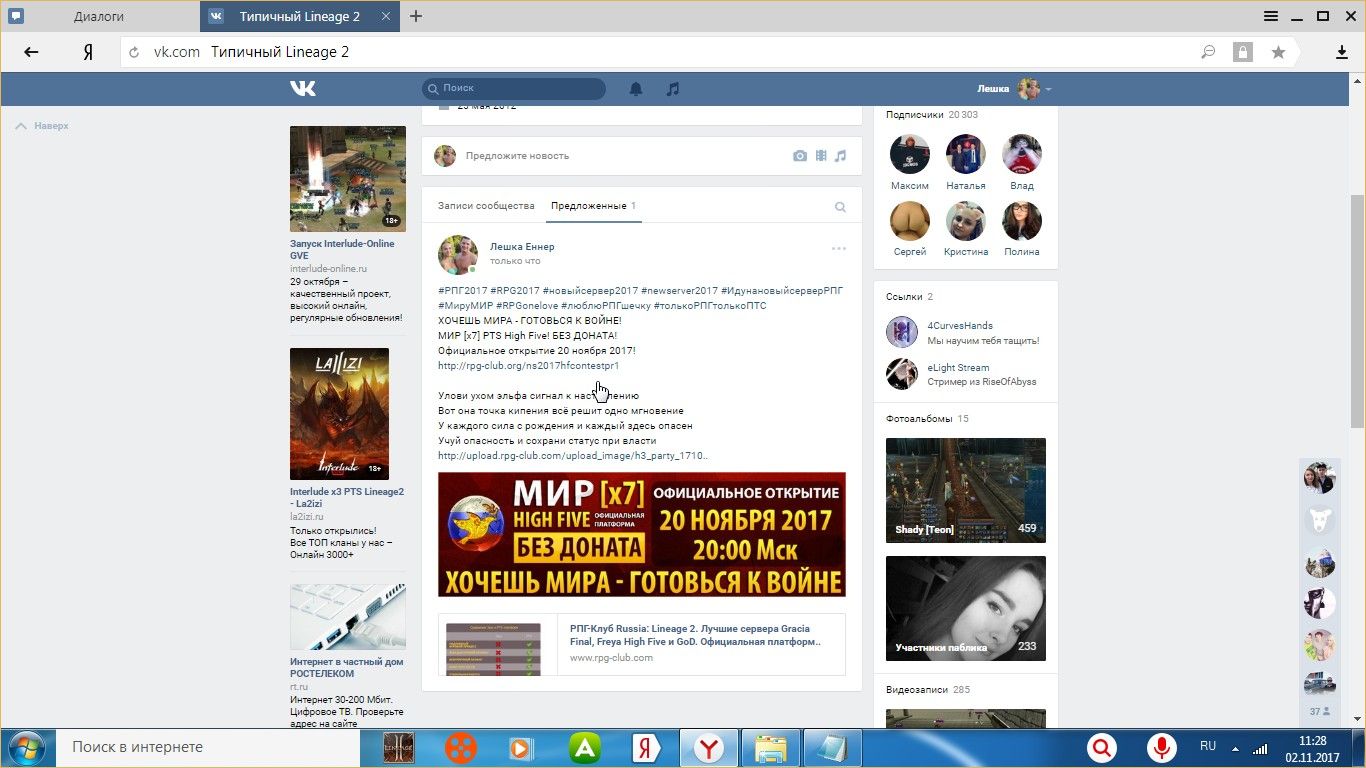This screenshot has height=768, width=1366.
Task: Open File Explorer from the taskbar
Action: (x=770, y=747)
